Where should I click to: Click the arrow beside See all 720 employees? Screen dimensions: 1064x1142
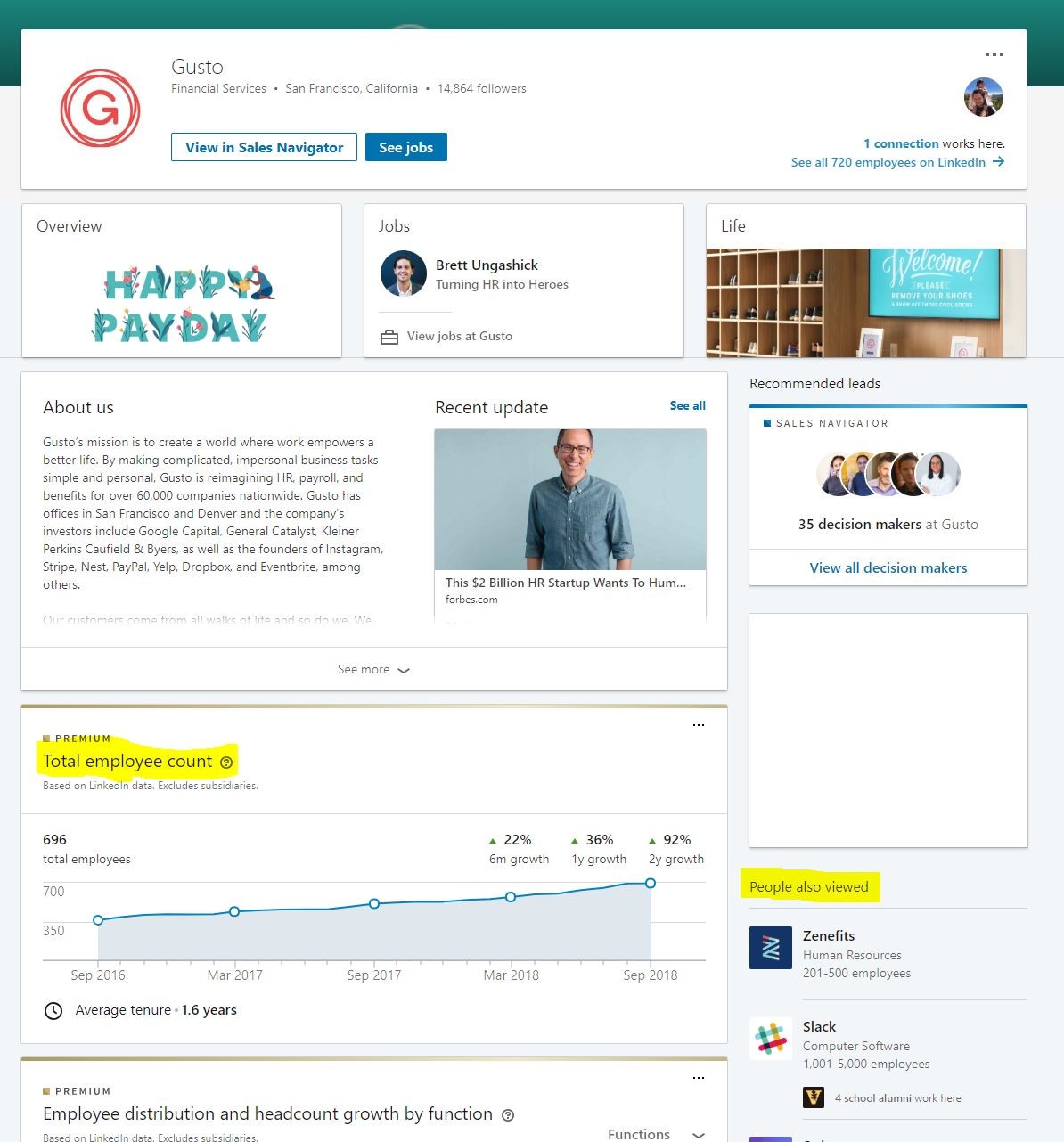point(998,162)
